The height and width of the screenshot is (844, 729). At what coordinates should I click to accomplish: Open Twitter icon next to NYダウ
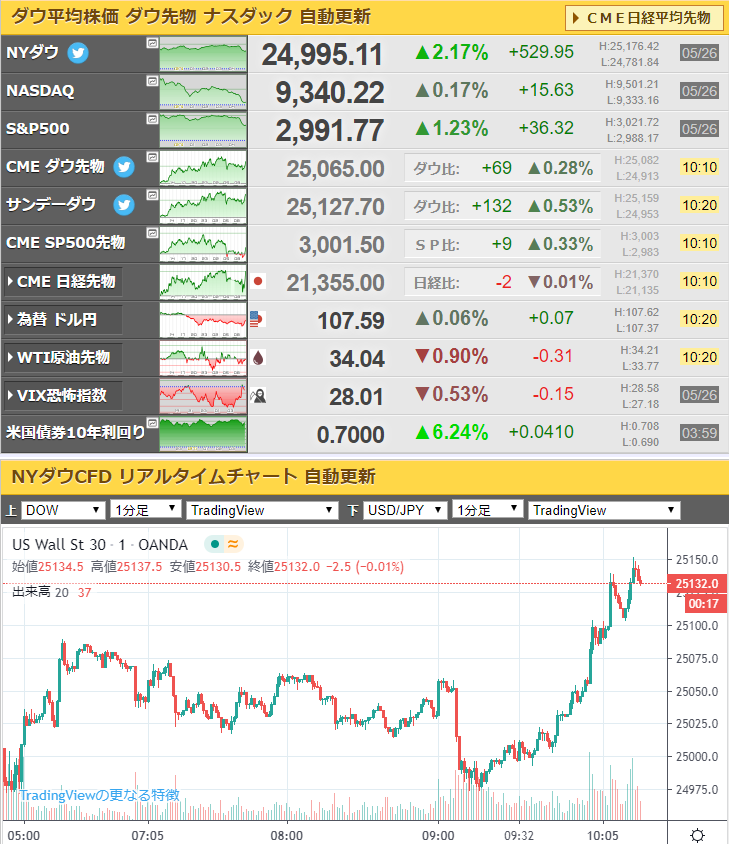pyautogui.click(x=78, y=53)
